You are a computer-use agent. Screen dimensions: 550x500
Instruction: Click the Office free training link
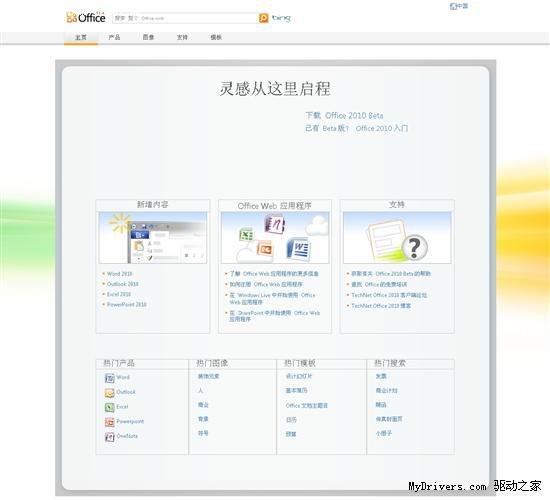tap(379, 284)
